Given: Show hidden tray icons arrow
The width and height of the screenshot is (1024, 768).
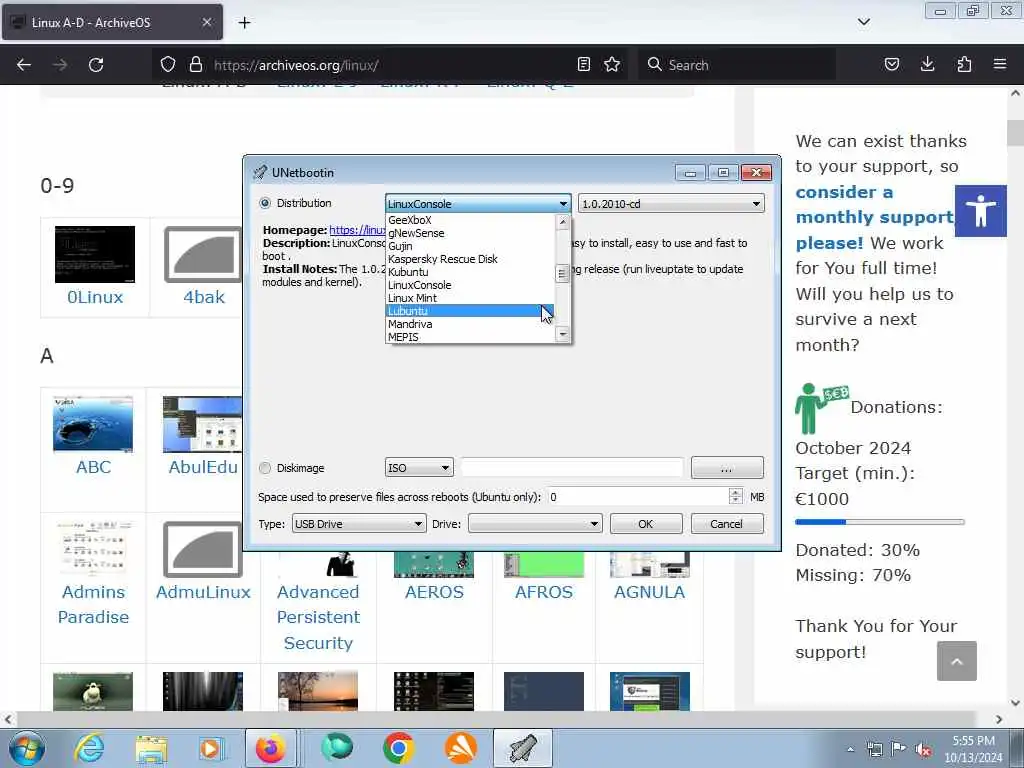Looking at the screenshot, I should pos(850,750).
